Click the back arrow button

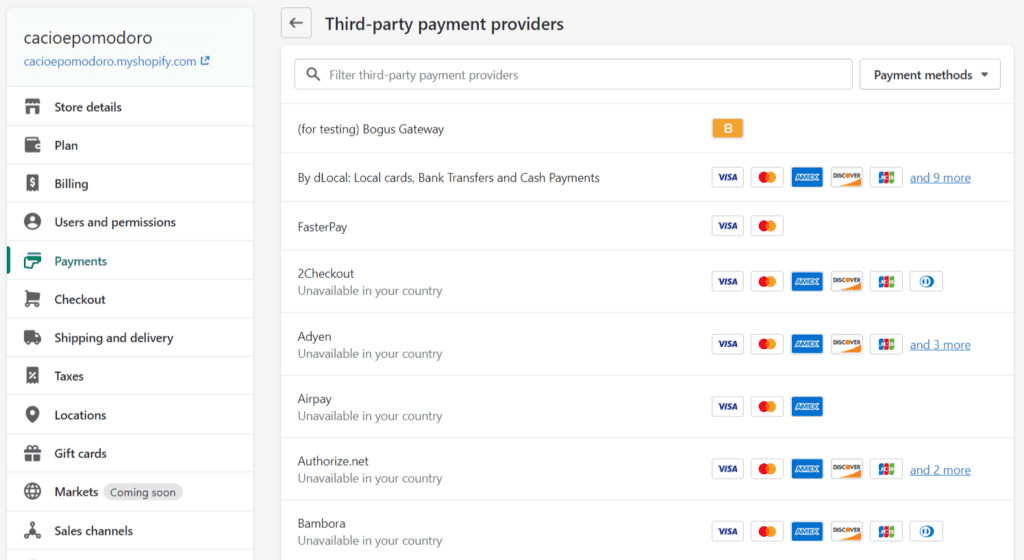click(296, 23)
